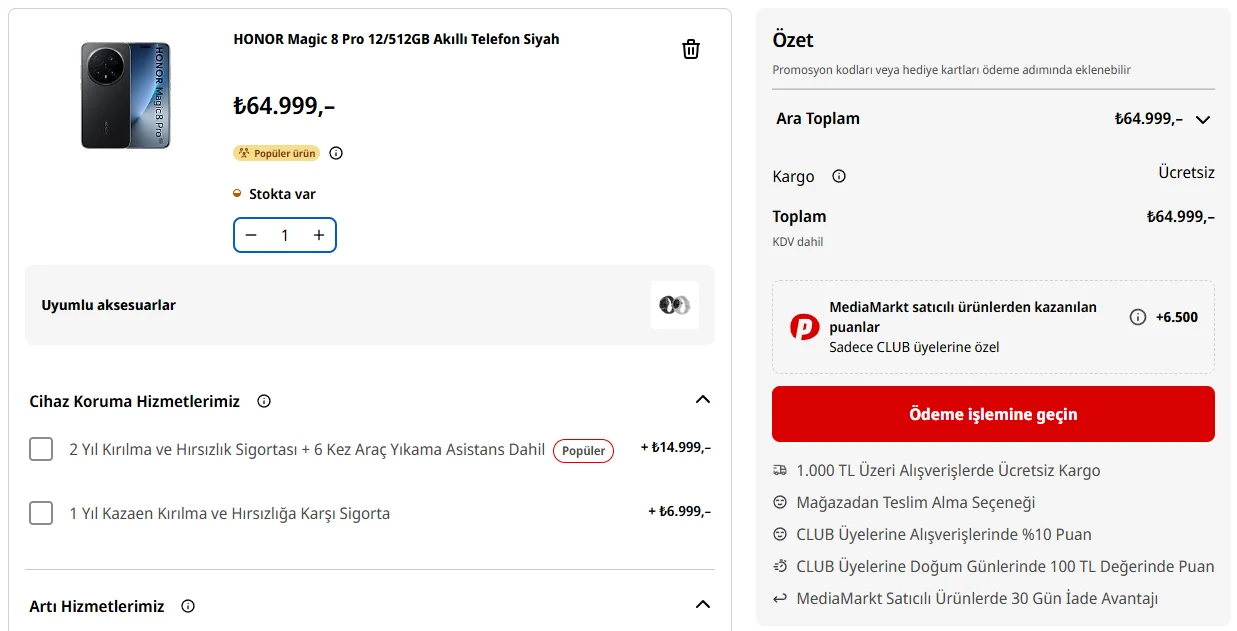This screenshot has width=1237, height=631.
Task: Click Sadece CLUB üyelerine özel text
Action: [x=914, y=347]
